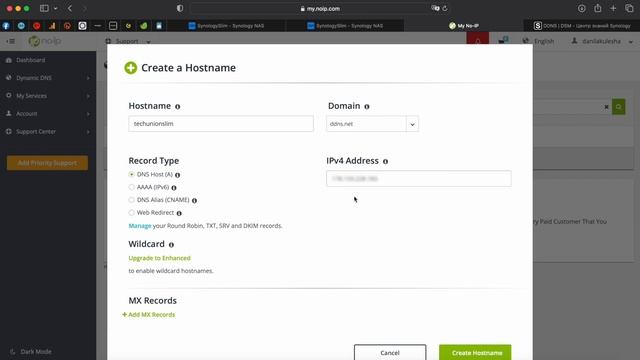Open the Safari share icon
The width and height of the screenshot is (640, 360).
pyautogui.click(x=598, y=8)
